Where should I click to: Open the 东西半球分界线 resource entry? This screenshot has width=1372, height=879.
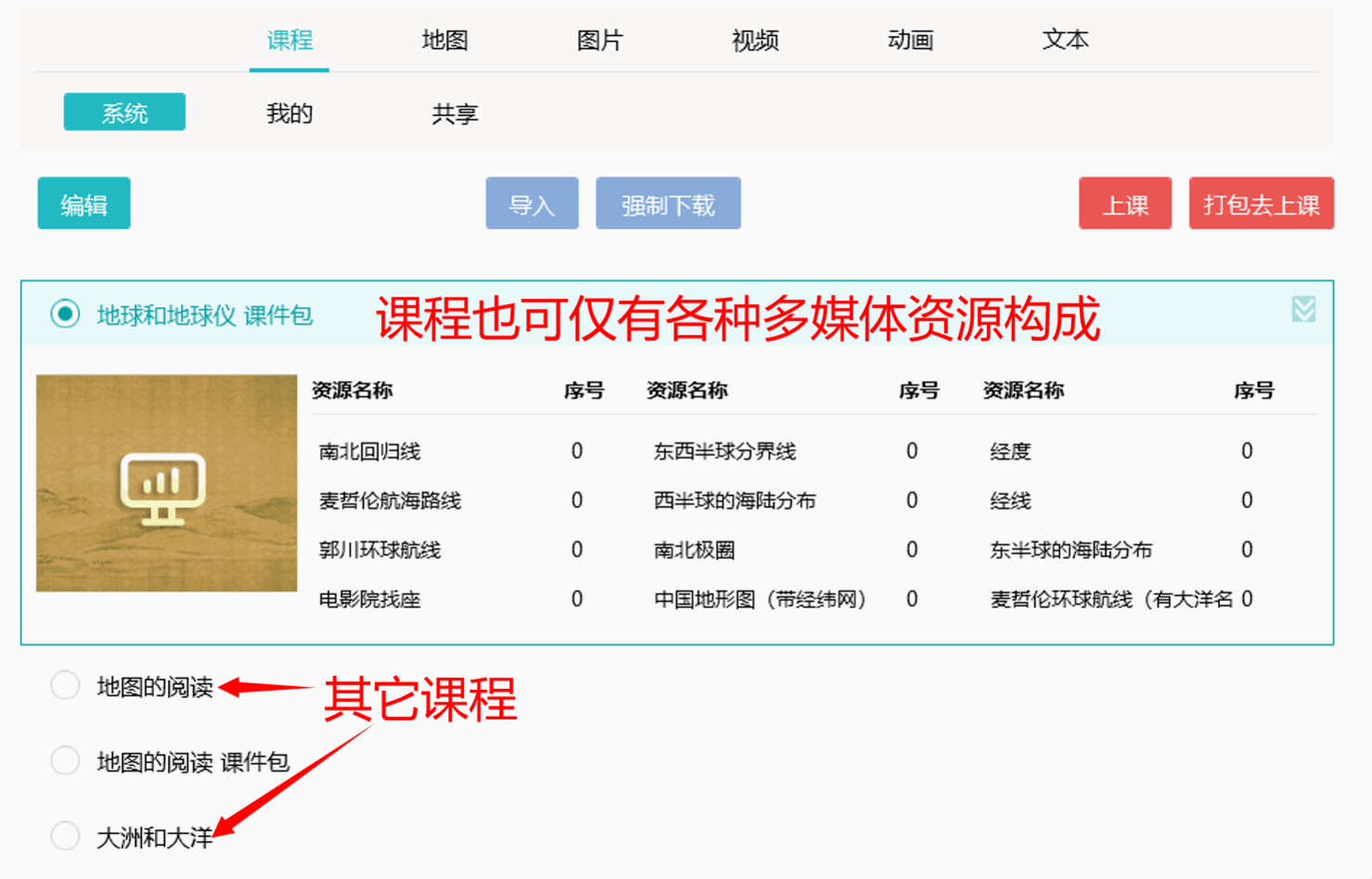(724, 452)
